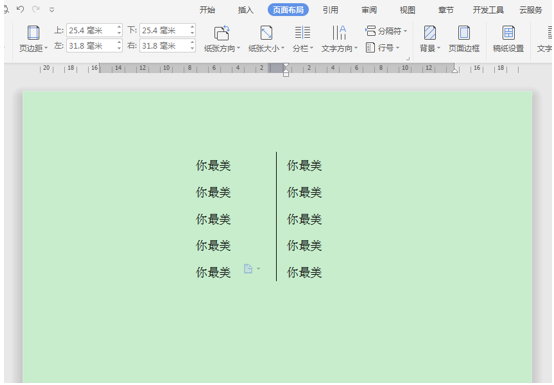554x385 pixels.
Task: Decrease the right margin stepper value
Action: [192, 49]
